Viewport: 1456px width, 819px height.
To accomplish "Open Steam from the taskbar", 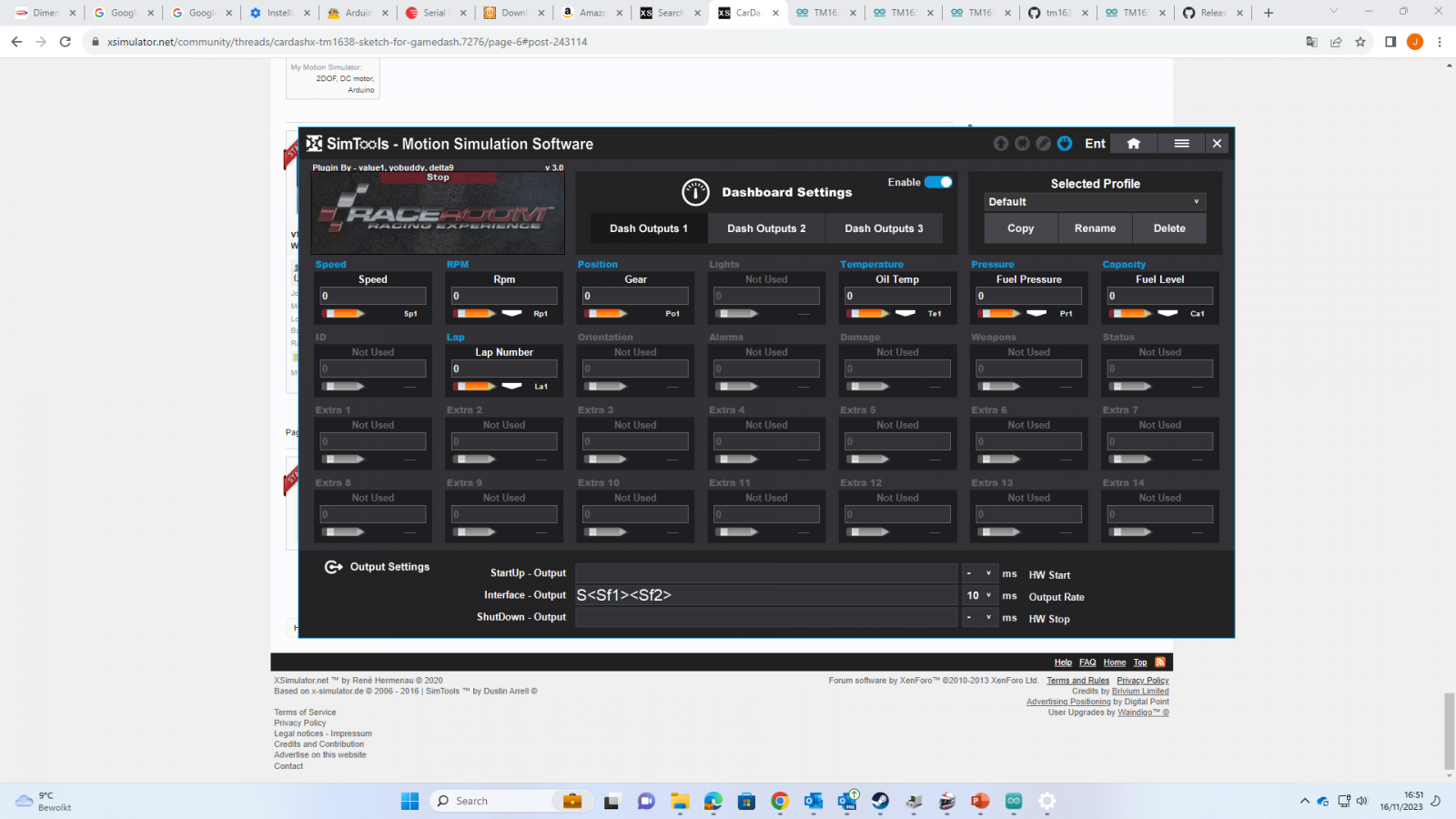I will coord(880,801).
